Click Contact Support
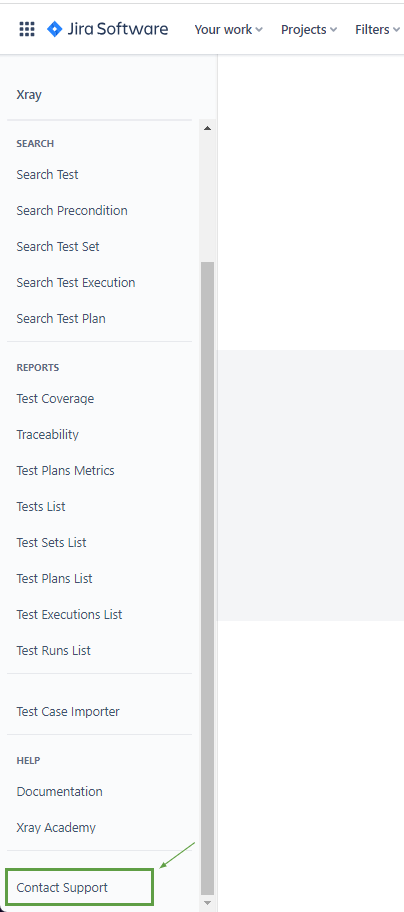This screenshot has width=404, height=912. click(x=80, y=887)
